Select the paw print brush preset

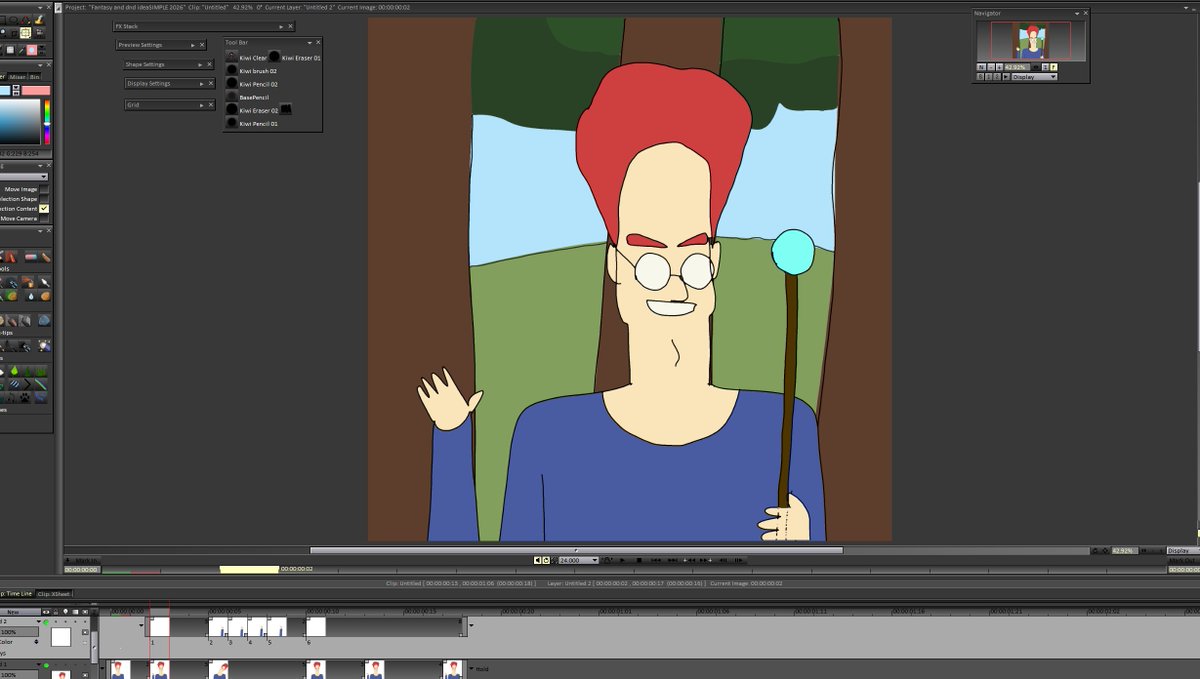click(25, 397)
